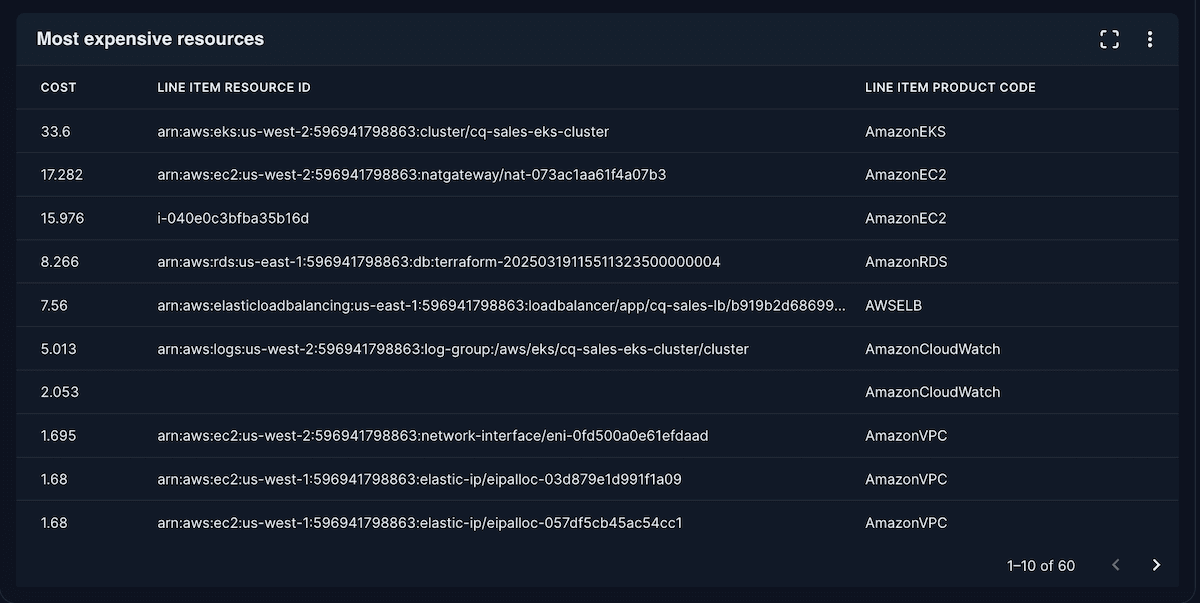Go to next page of results
Viewport: 1200px width, 603px height.
(1156, 565)
